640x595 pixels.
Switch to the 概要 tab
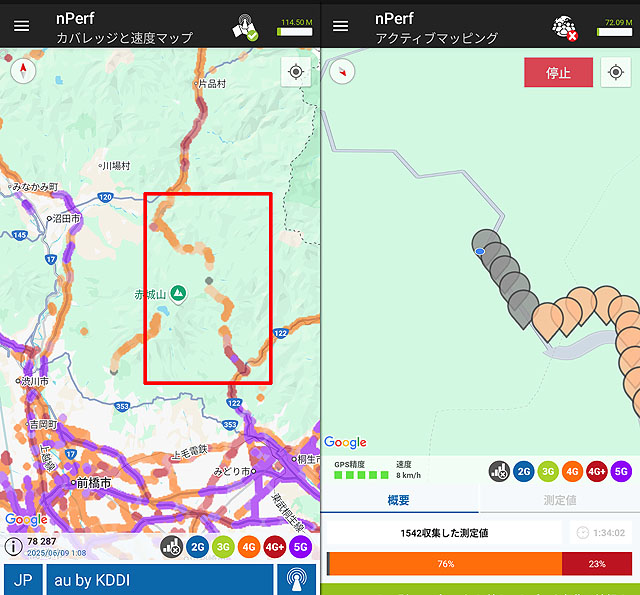399,500
